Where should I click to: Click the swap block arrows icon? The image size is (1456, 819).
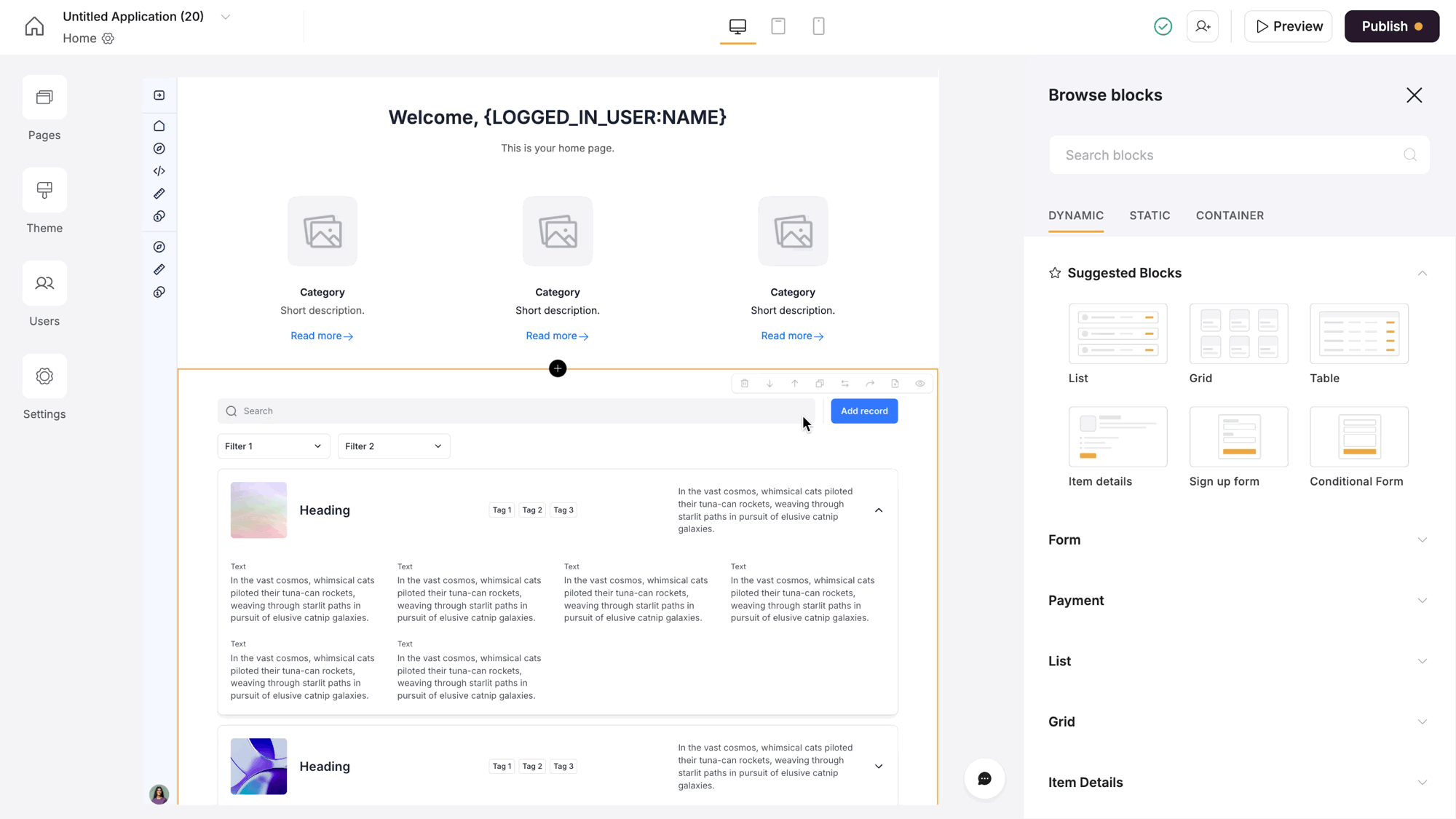tap(844, 384)
